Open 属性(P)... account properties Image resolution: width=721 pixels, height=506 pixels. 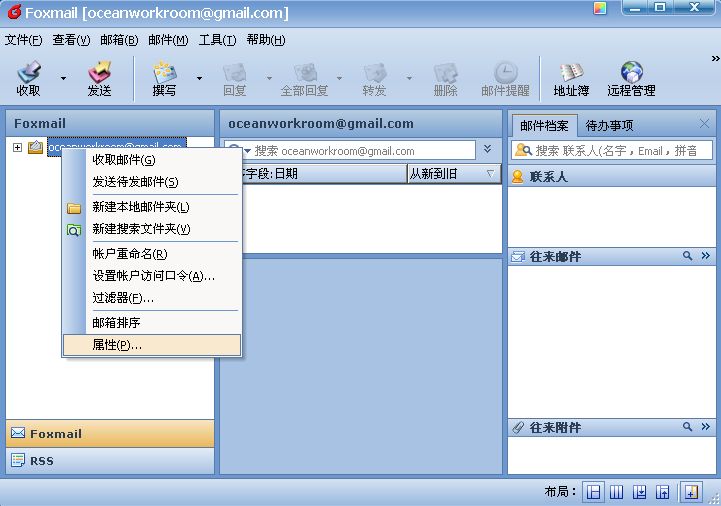click(x=152, y=345)
